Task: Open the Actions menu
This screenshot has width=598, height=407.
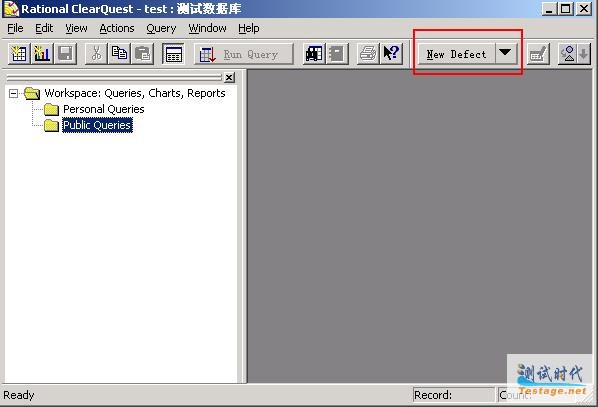Action: pyautogui.click(x=117, y=29)
